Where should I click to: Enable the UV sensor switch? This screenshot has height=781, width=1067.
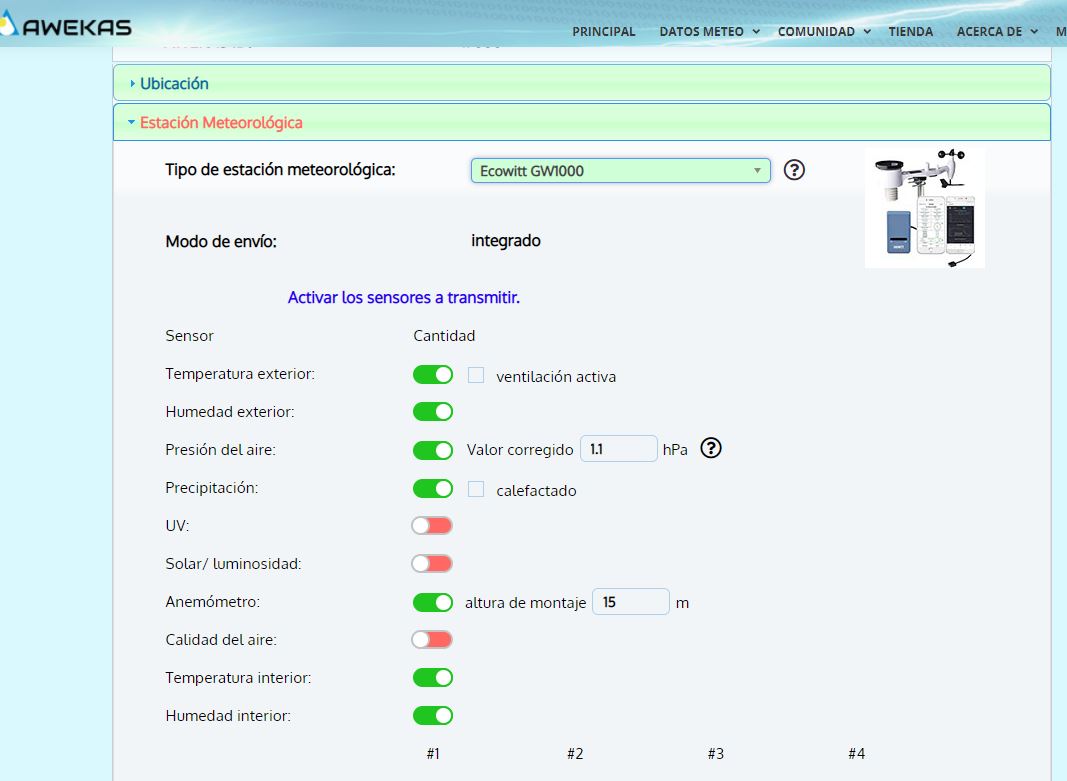(x=432, y=525)
